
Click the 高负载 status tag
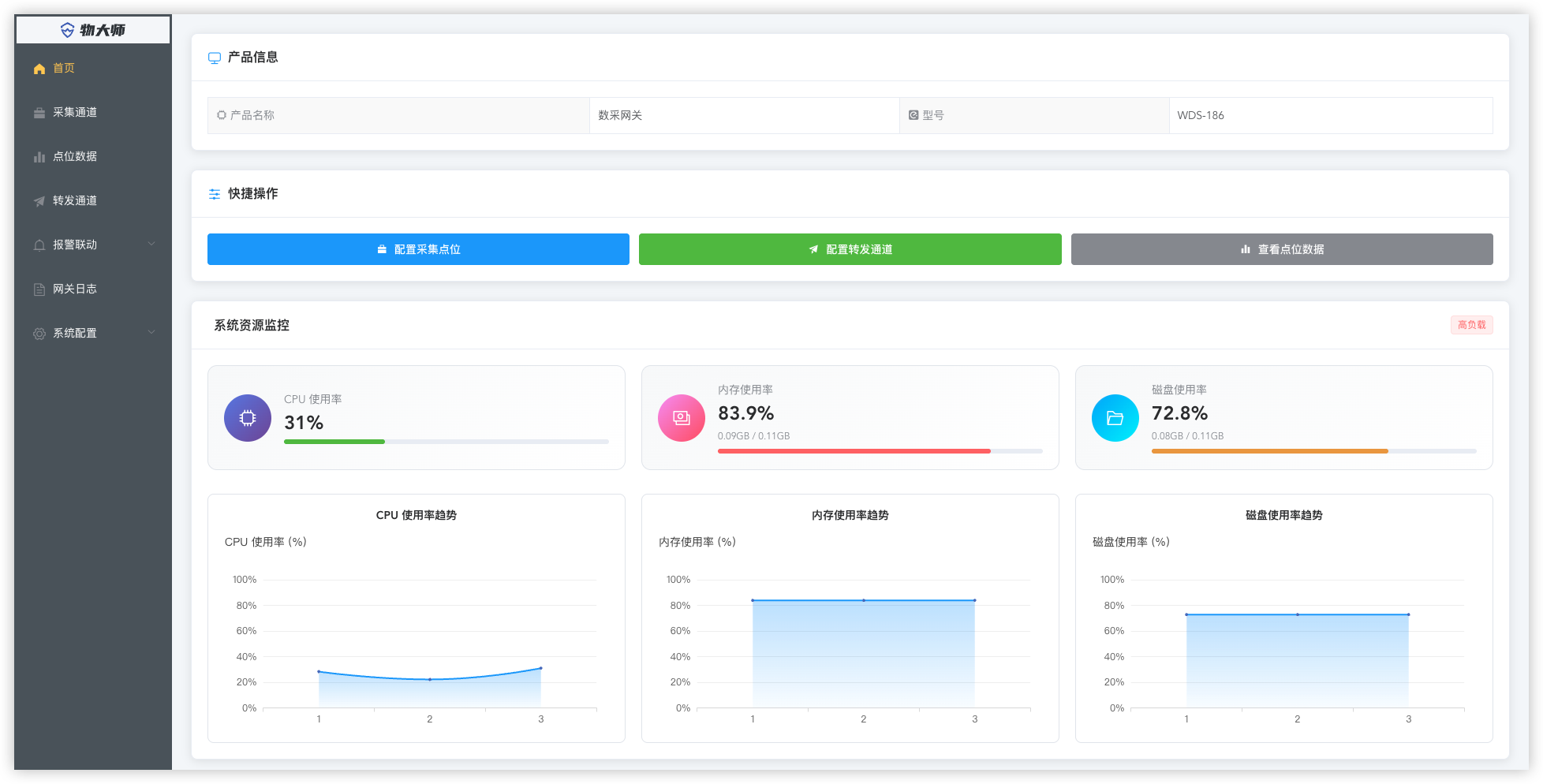click(x=1471, y=325)
